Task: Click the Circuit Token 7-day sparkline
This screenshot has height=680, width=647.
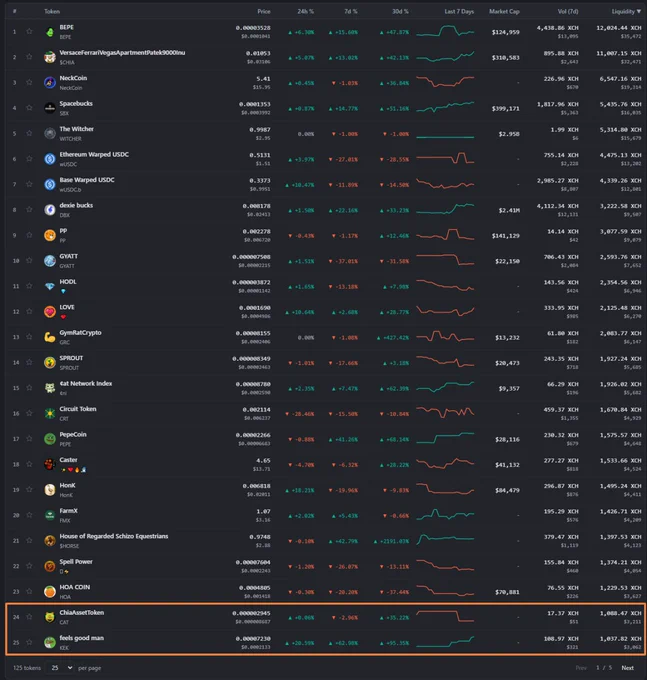Action: point(445,413)
